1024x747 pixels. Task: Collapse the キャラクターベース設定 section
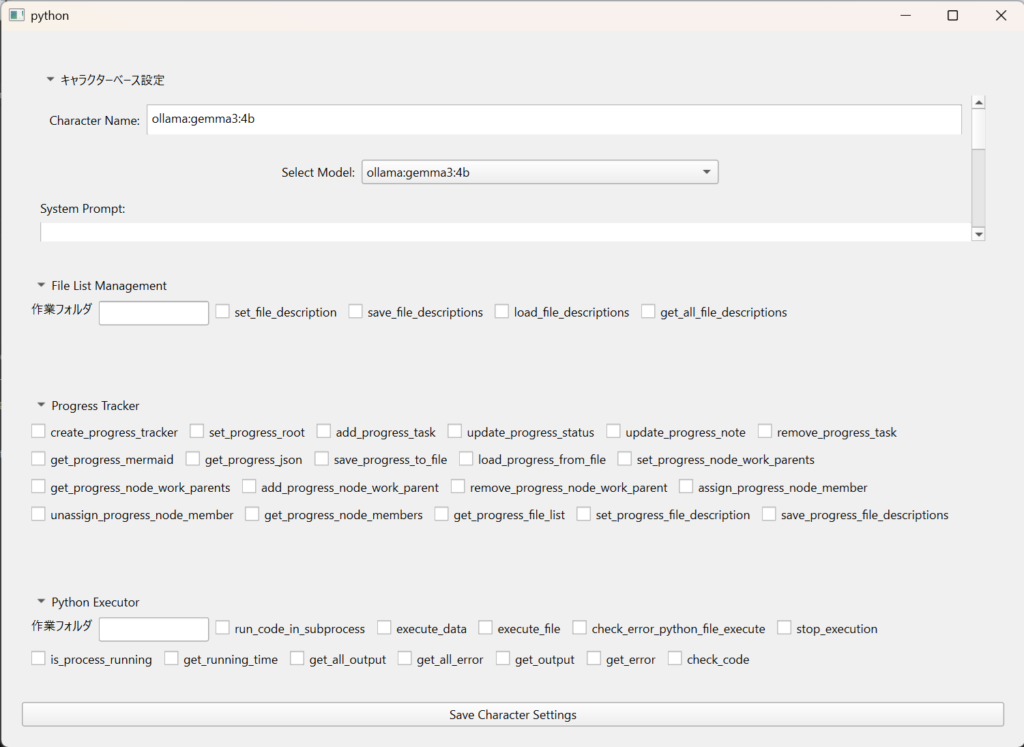pos(50,80)
